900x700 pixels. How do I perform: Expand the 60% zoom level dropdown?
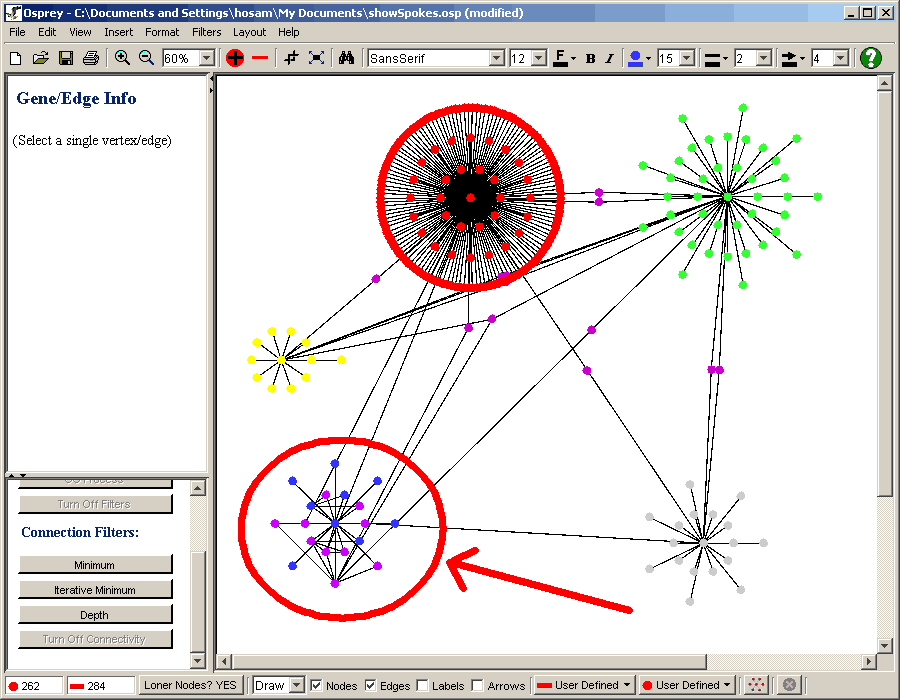(x=207, y=58)
